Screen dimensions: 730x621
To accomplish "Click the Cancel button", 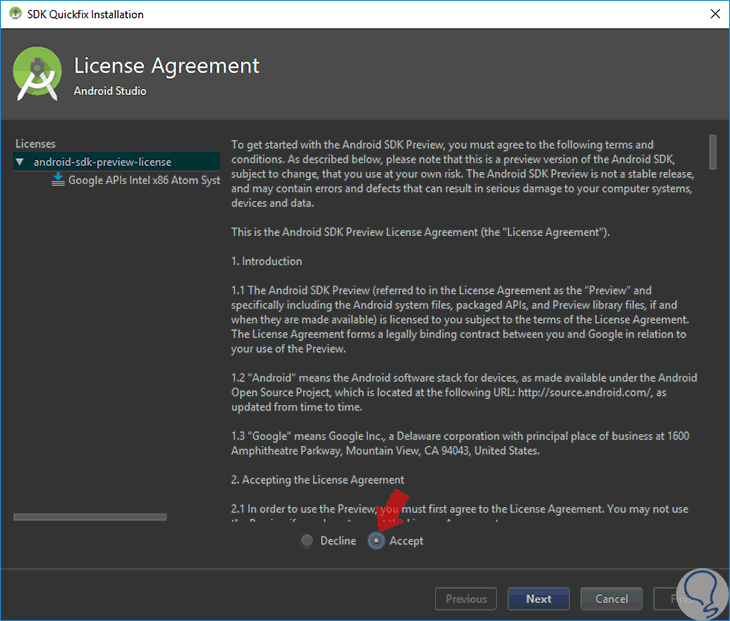I will [611, 599].
